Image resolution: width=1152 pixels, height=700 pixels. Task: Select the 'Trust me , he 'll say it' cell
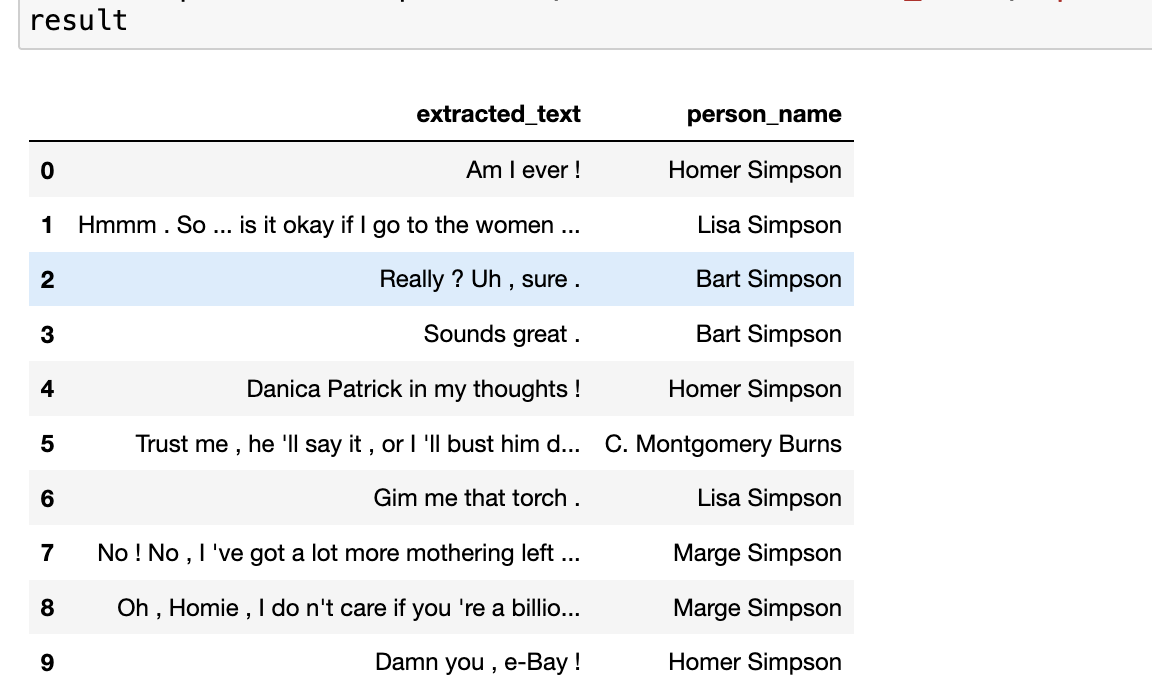point(358,444)
